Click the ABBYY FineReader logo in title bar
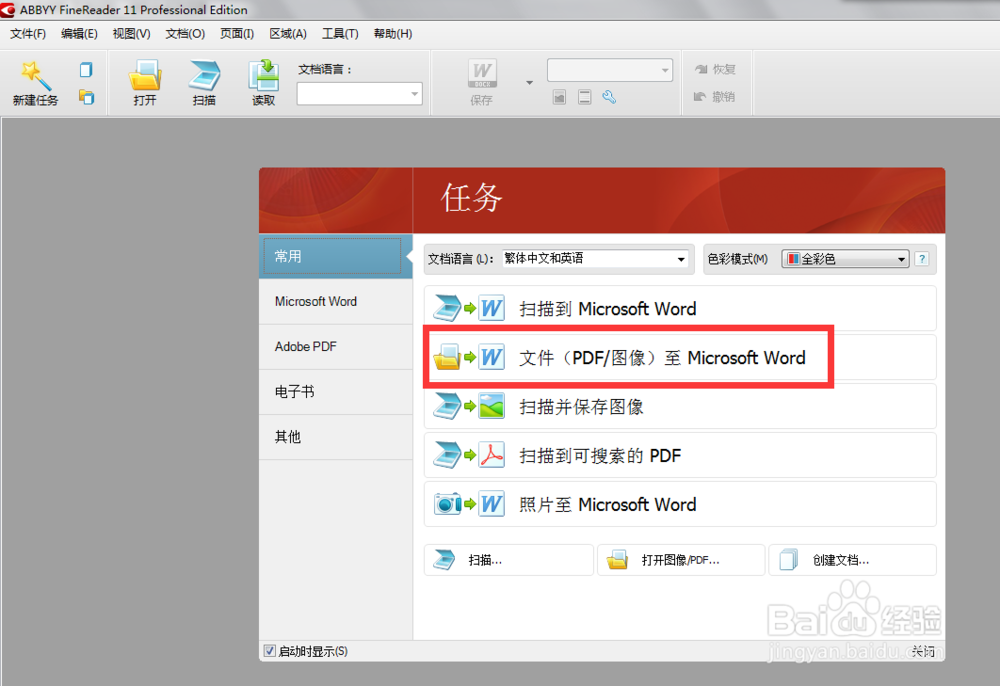The height and width of the screenshot is (686, 1000). pos(8,10)
